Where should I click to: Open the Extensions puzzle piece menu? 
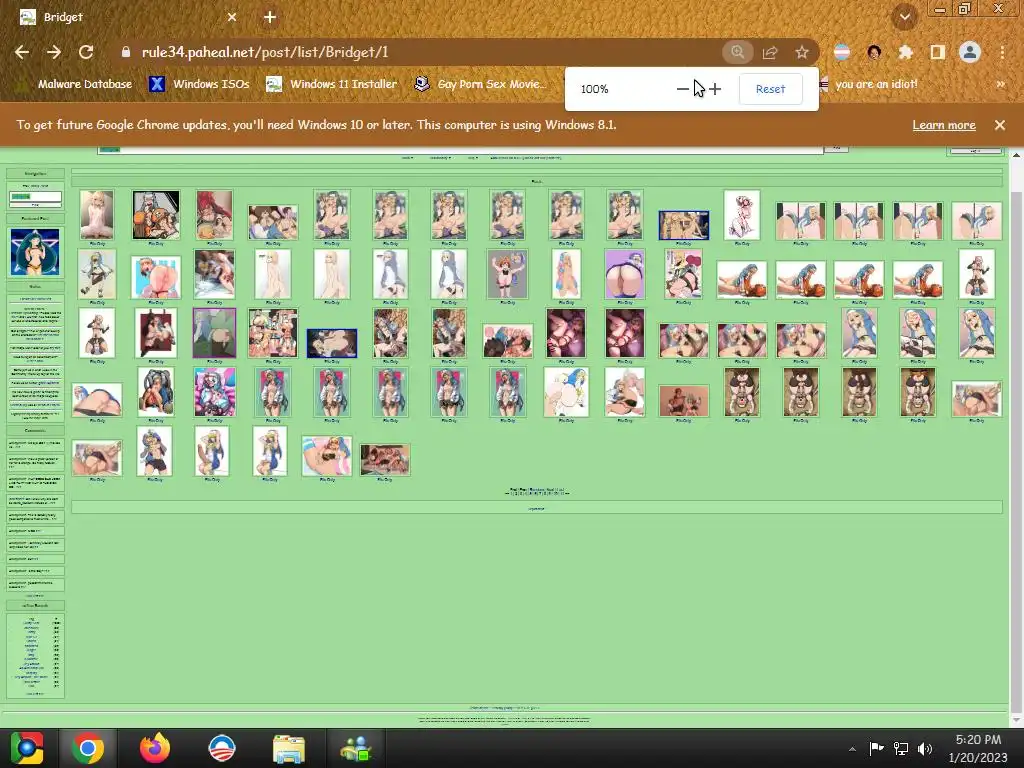(905, 52)
